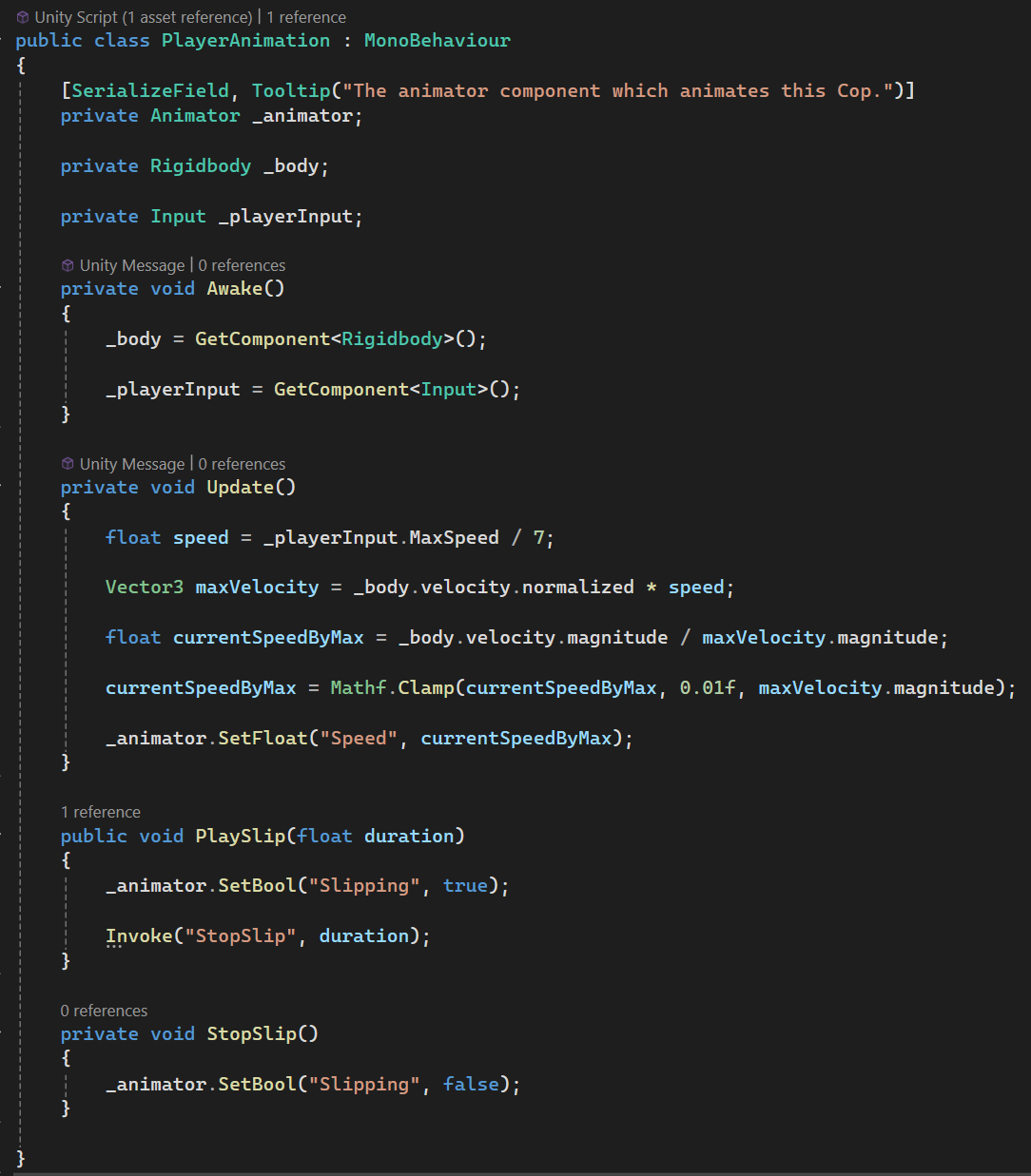Click the "StopSlip" string literal
1031x1176 pixels.
tap(241, 936)
